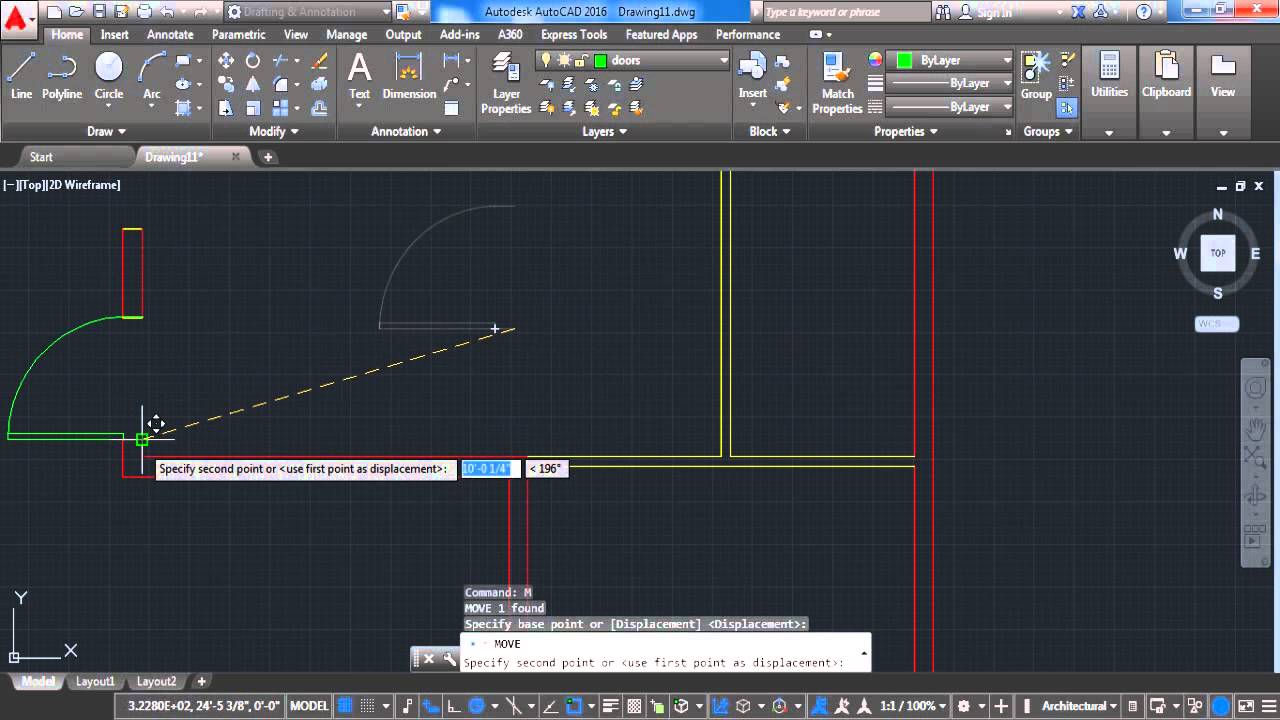Click the keyword search field

[846, 12]
